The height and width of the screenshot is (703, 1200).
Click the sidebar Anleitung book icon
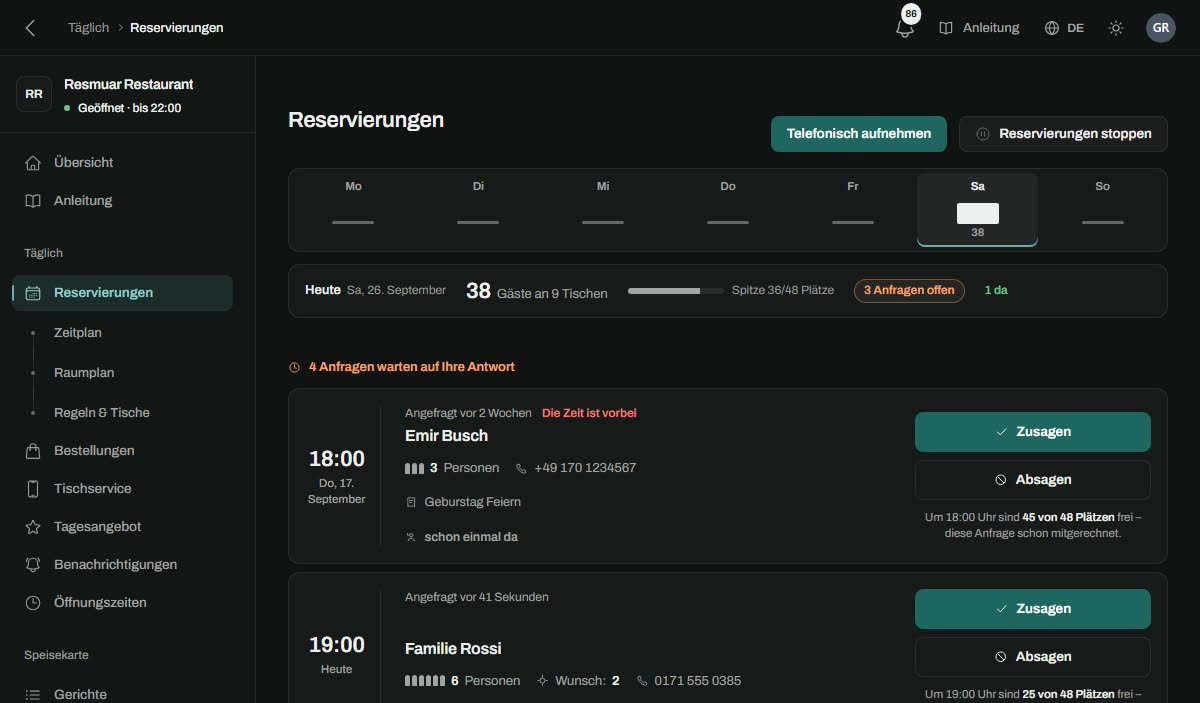tap(33, 200)
